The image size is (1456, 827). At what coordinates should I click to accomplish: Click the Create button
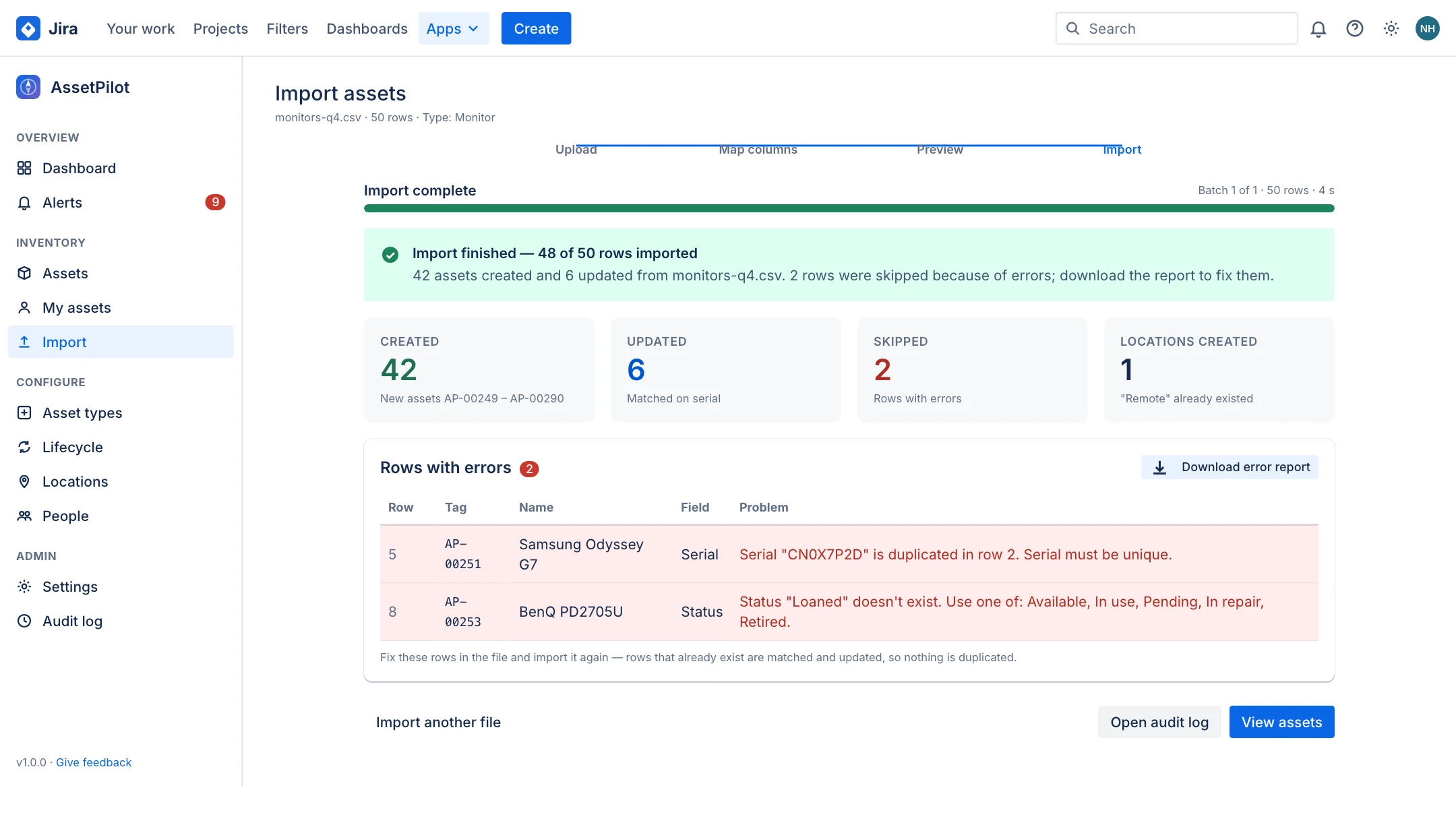[x=536, y=28]
